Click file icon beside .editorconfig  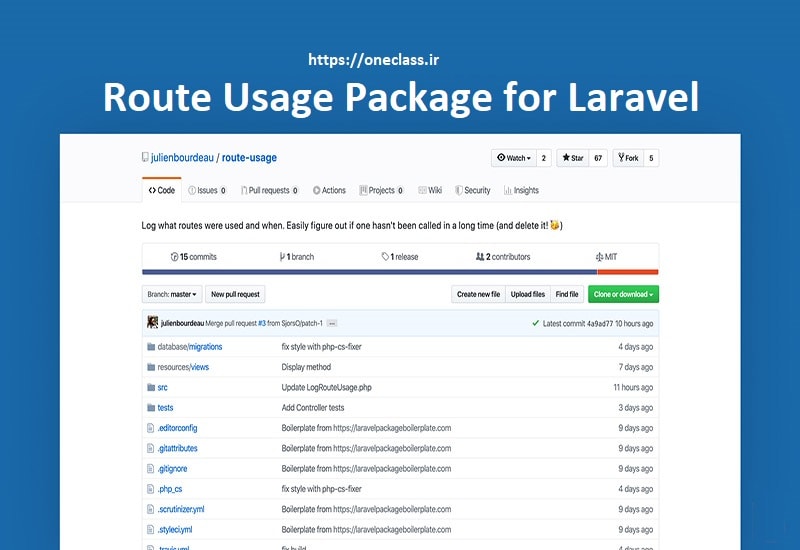pyautogui.click(x=151, y=428)
